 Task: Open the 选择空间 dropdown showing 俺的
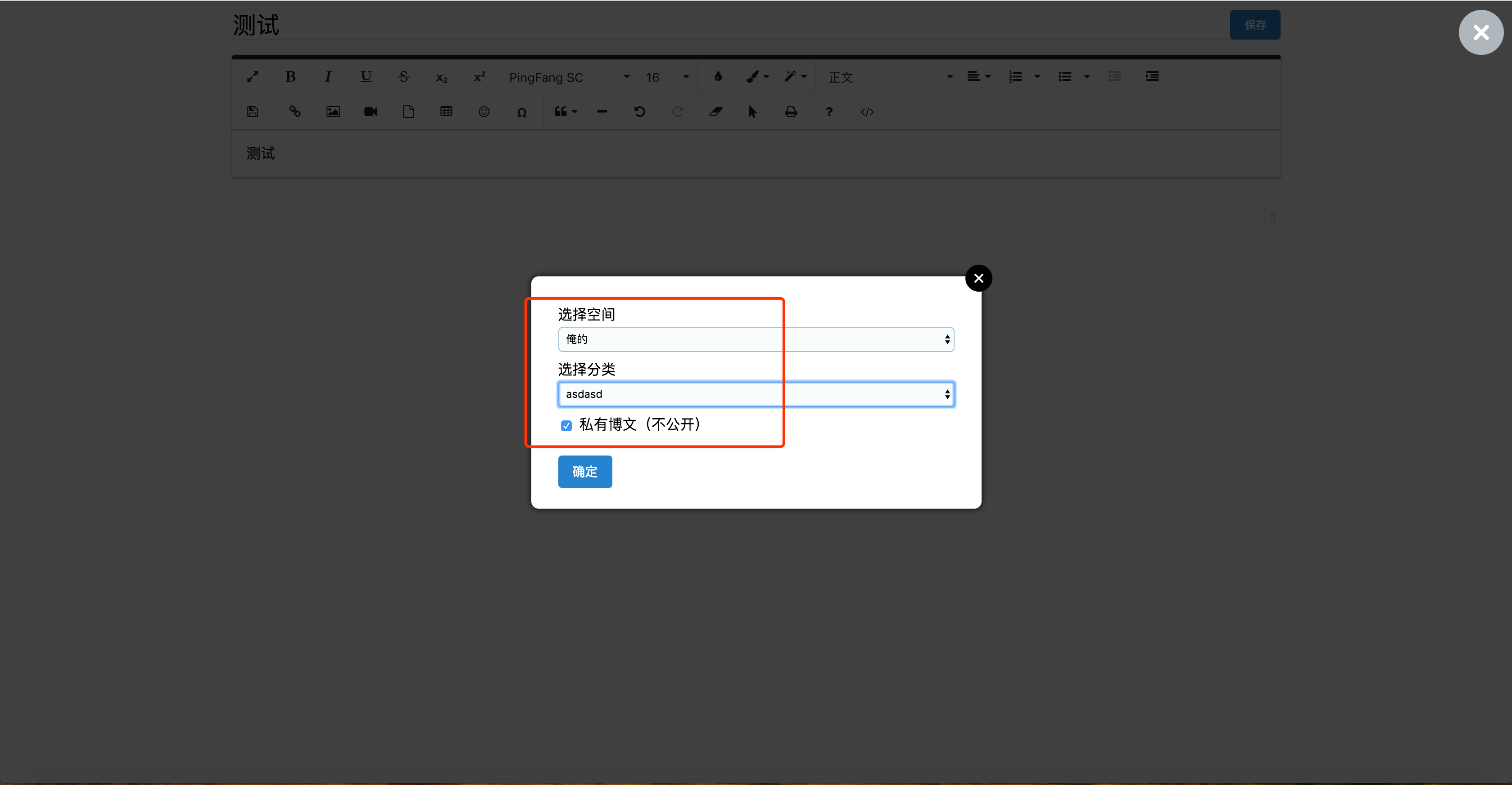(x=756, y=339)
